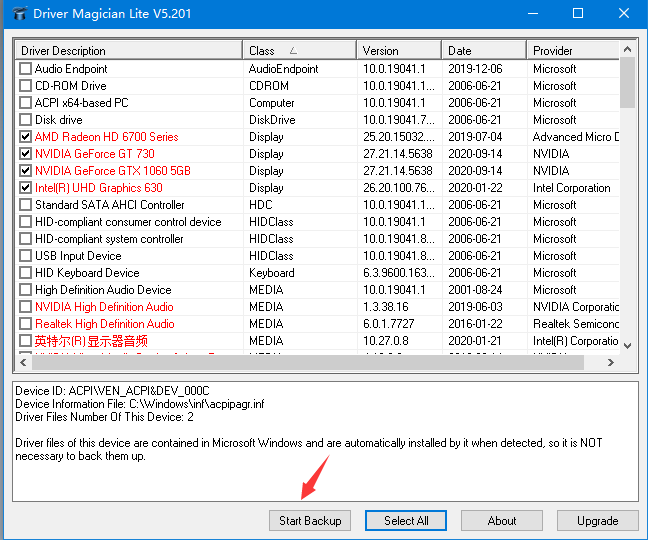Select the Realtek High Definition Audio entry
This screenshot has width=648, height=540.
[x=105, y=324]
